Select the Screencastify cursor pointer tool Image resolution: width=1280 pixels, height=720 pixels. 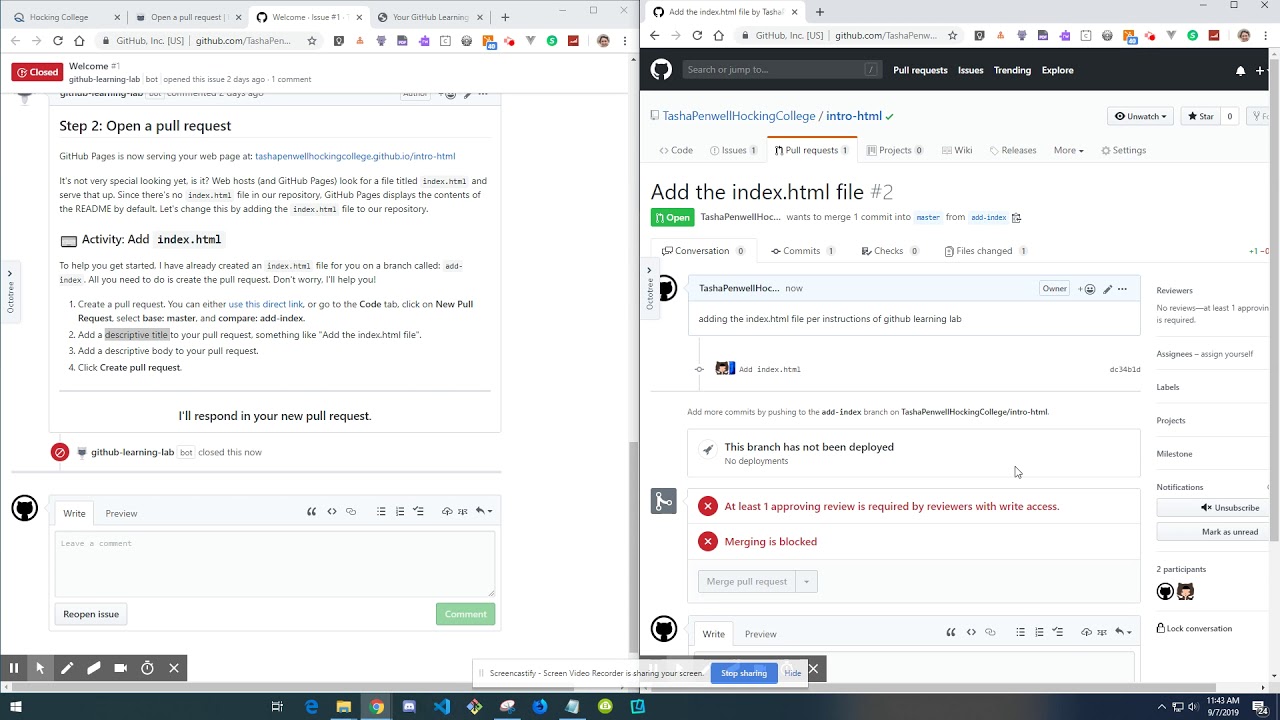[40, 668]
